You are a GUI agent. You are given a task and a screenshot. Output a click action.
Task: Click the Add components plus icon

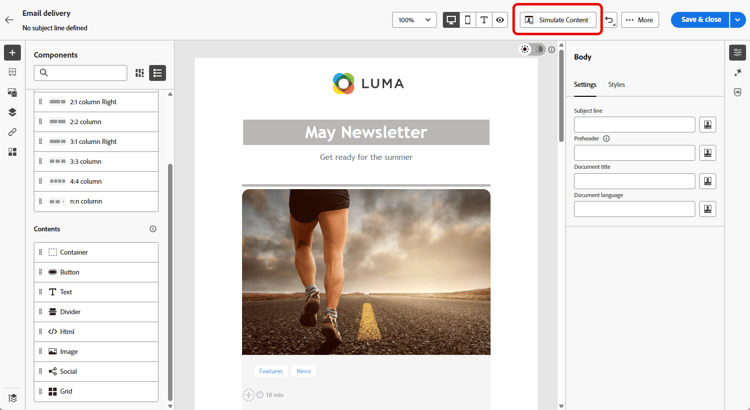pyautogui.click(x=12, y=53)
